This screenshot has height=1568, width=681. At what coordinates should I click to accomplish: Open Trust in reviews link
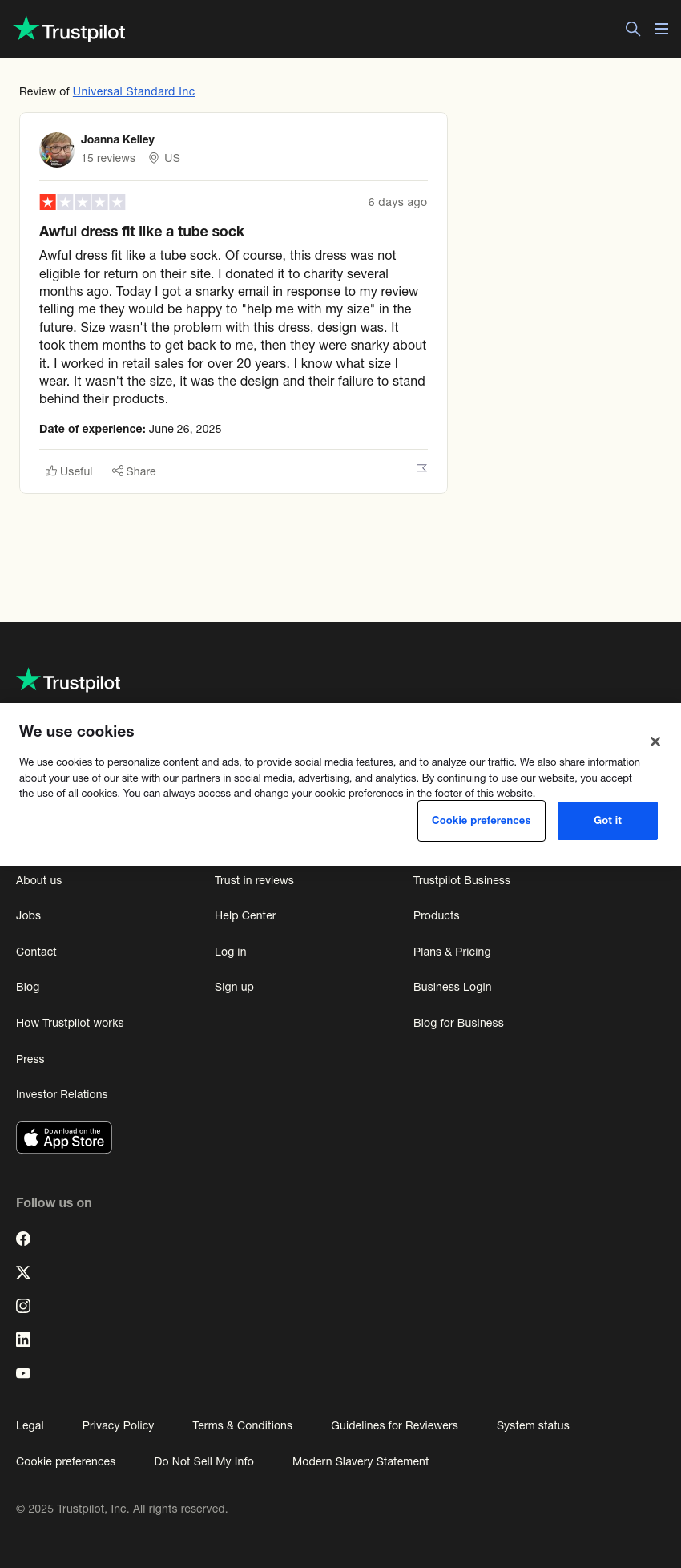tap(254, 880)
